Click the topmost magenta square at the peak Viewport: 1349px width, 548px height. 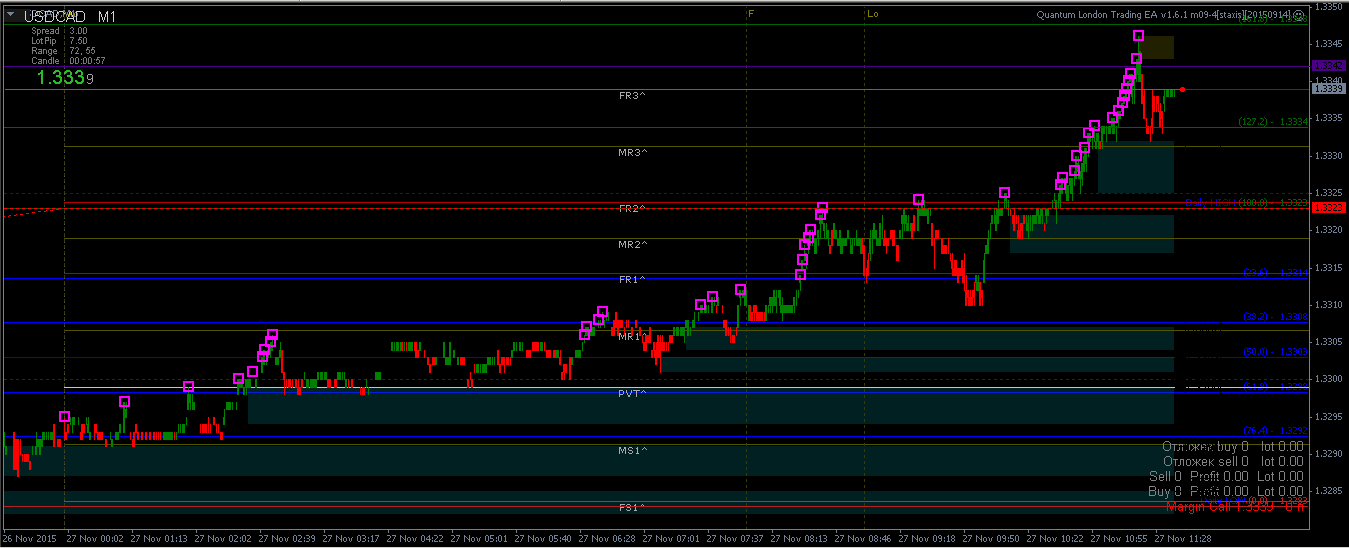click(1139, 36)
